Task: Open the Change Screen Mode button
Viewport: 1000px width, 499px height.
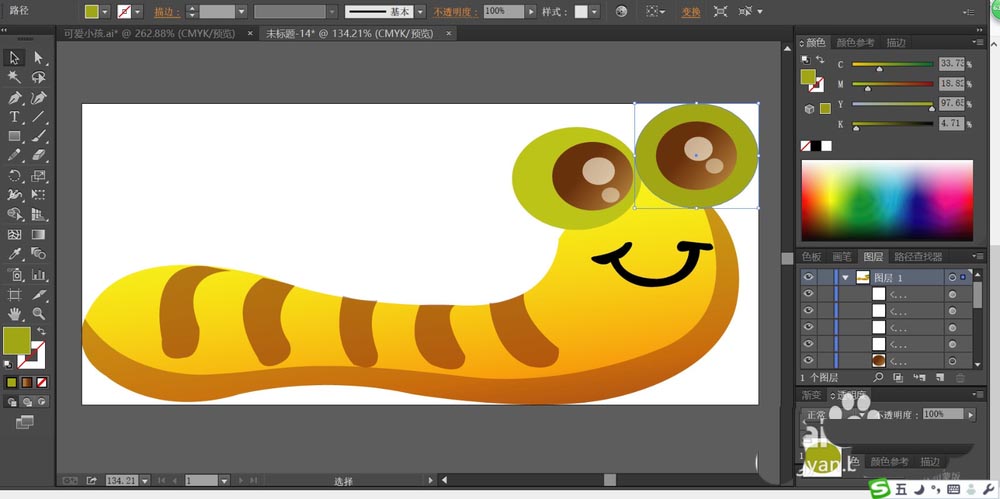Action: pos(24,422)
